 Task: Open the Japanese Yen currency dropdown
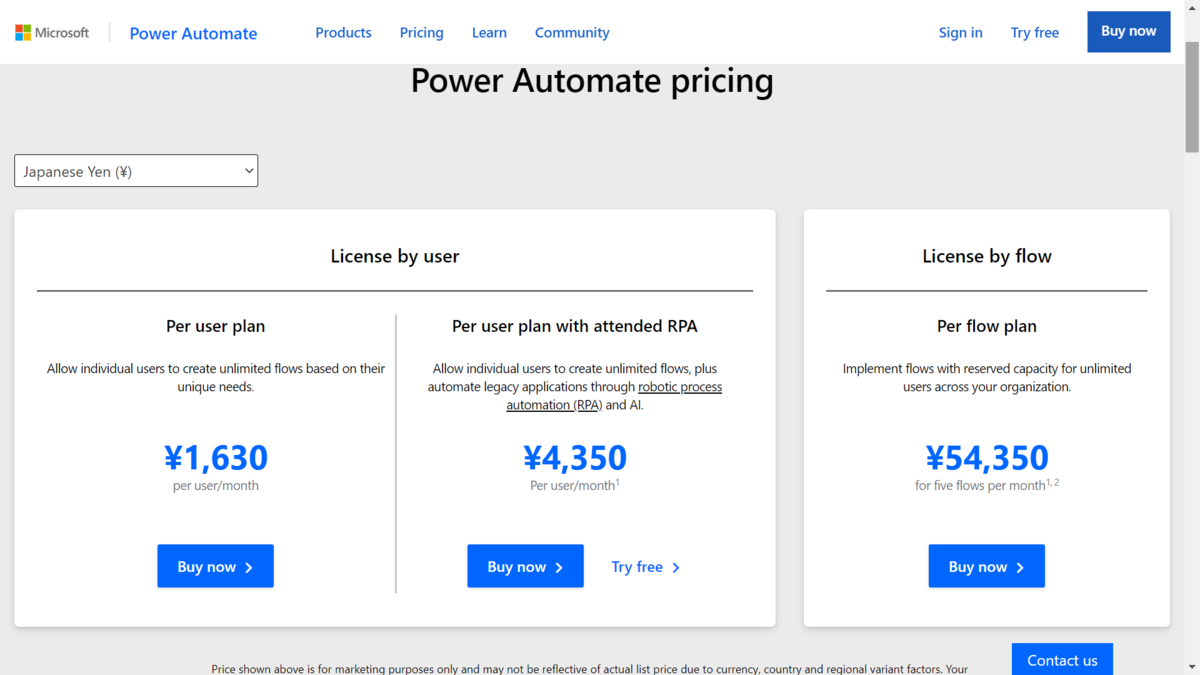pyautogui.click(x=136, y=171)
